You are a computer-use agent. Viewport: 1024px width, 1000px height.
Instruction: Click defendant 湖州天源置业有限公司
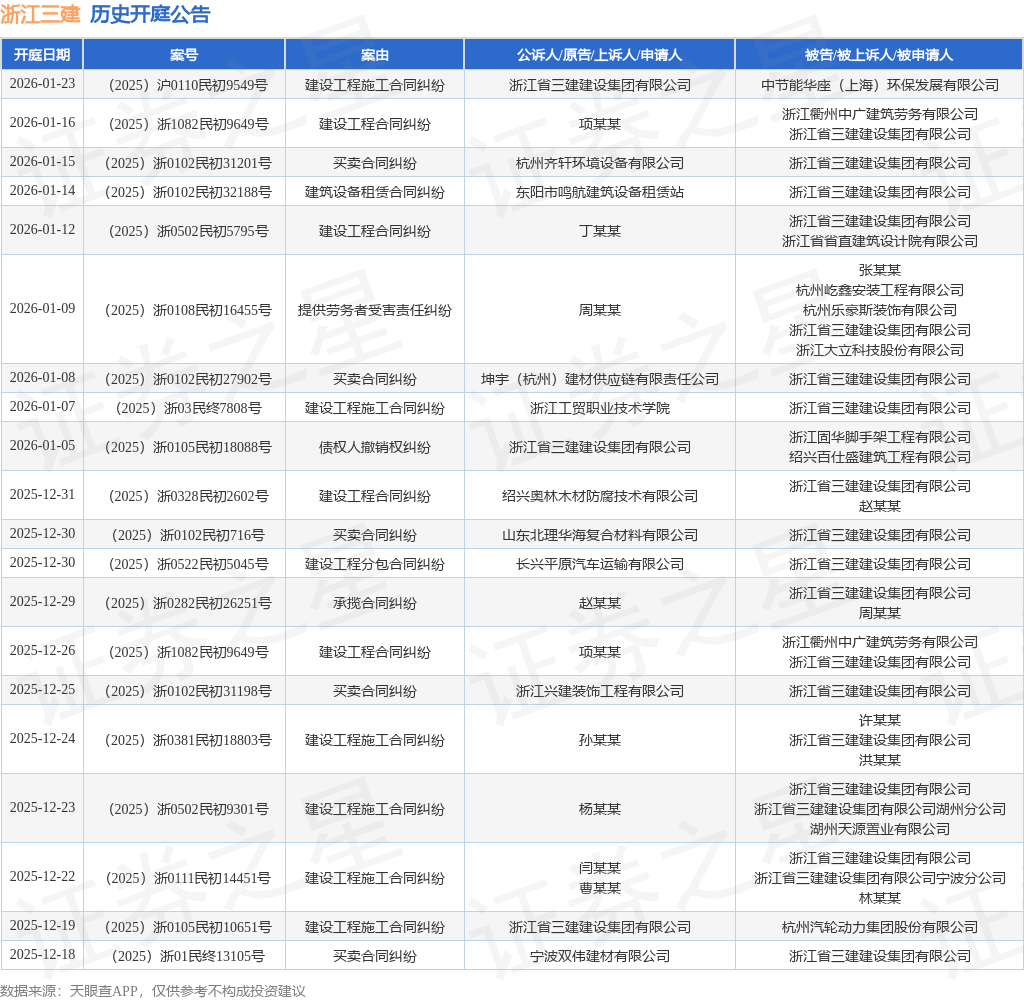(880, 829)
